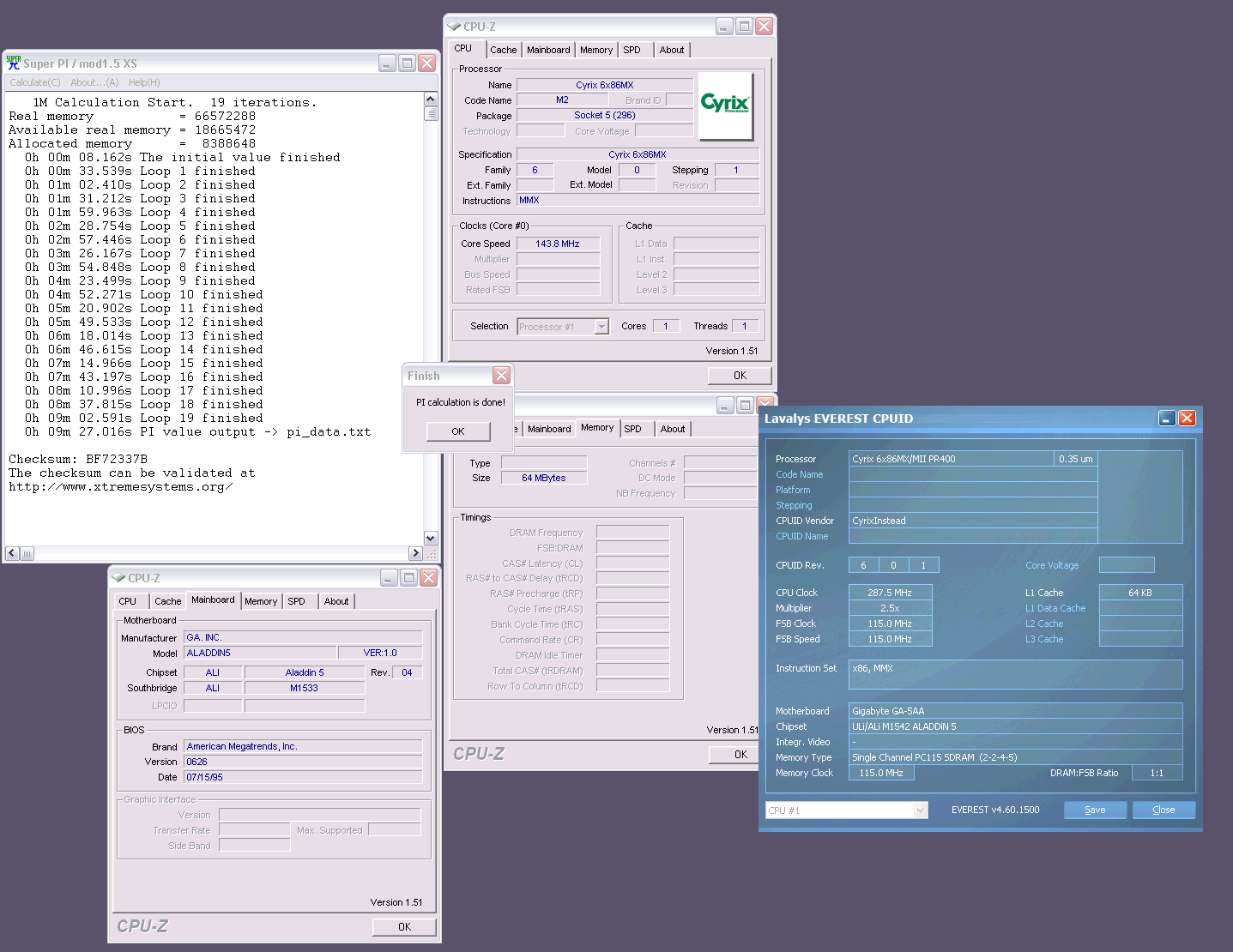Image resolution: width=1233 pixels, height=952 pixels.
Task: Switch to Memory tab in top CPU-Z window
Action: (596, 50)
